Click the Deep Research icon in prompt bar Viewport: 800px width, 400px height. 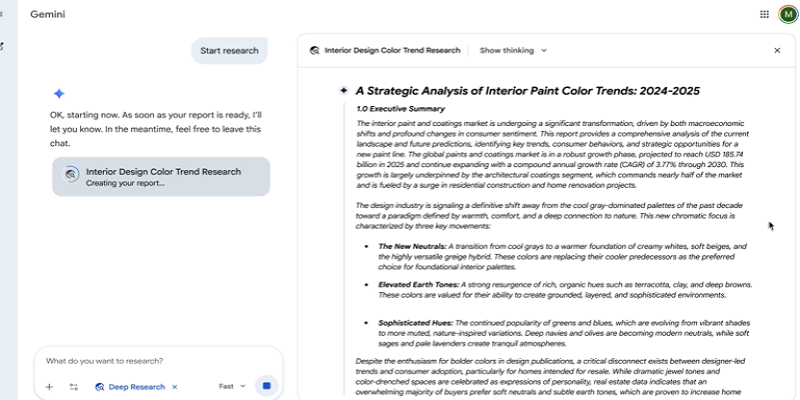[100, 387]
